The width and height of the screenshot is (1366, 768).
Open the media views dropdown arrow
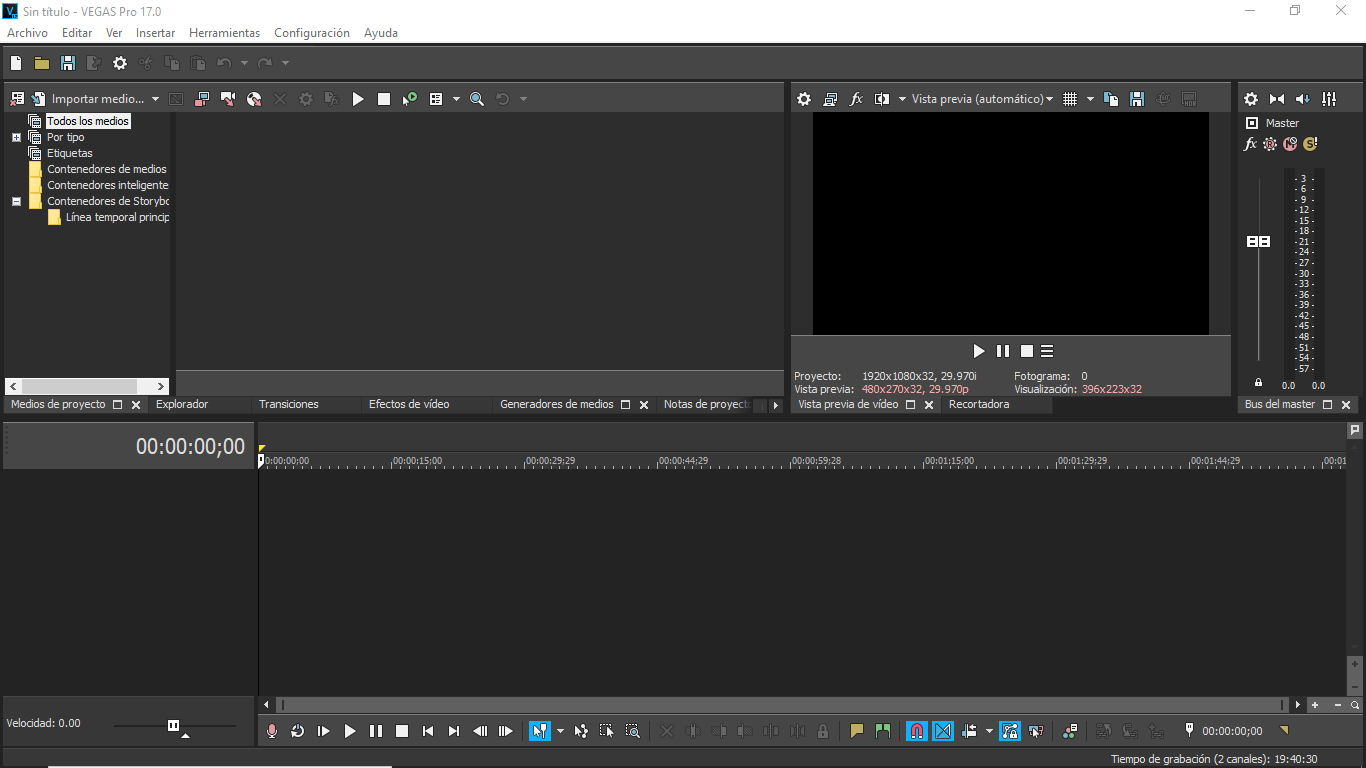tap(456, 99)
